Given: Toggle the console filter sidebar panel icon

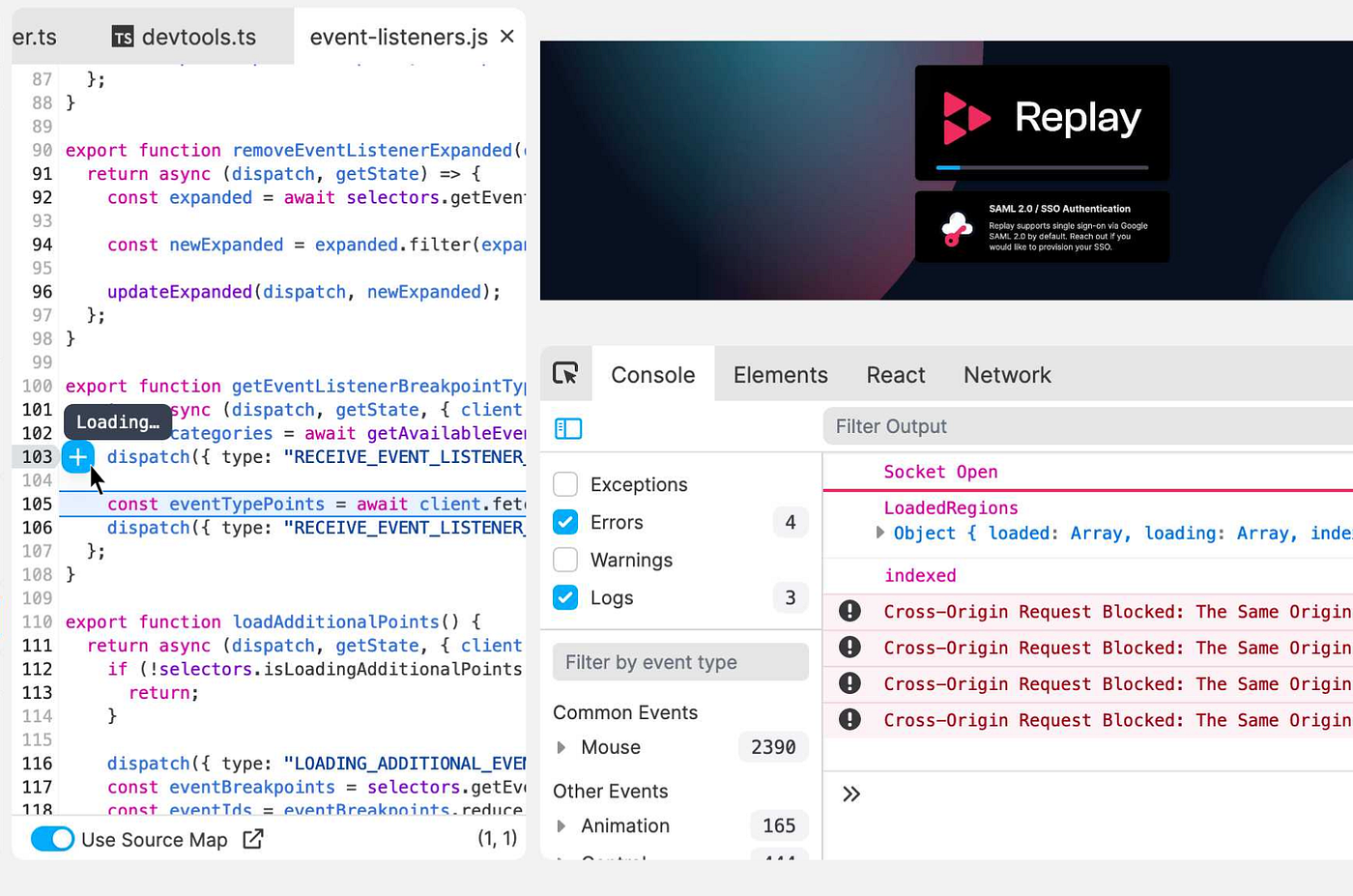Looking at the screenshot, I should click(568, 427).
